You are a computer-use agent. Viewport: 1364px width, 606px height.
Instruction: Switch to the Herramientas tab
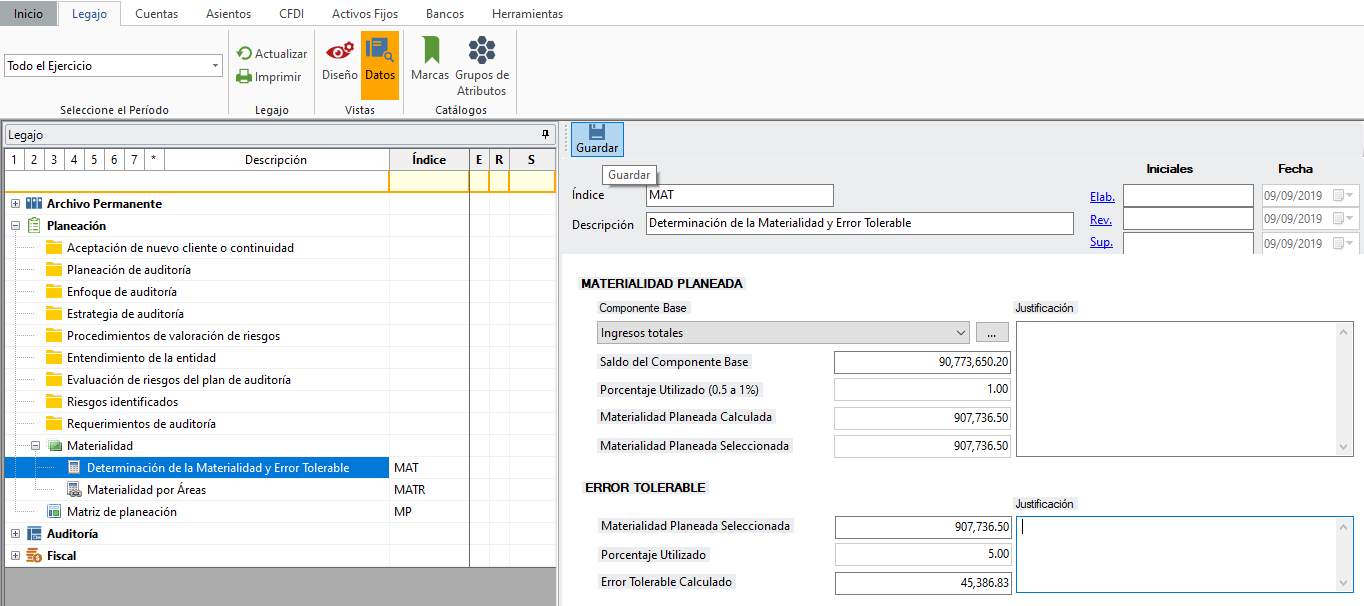527,14
